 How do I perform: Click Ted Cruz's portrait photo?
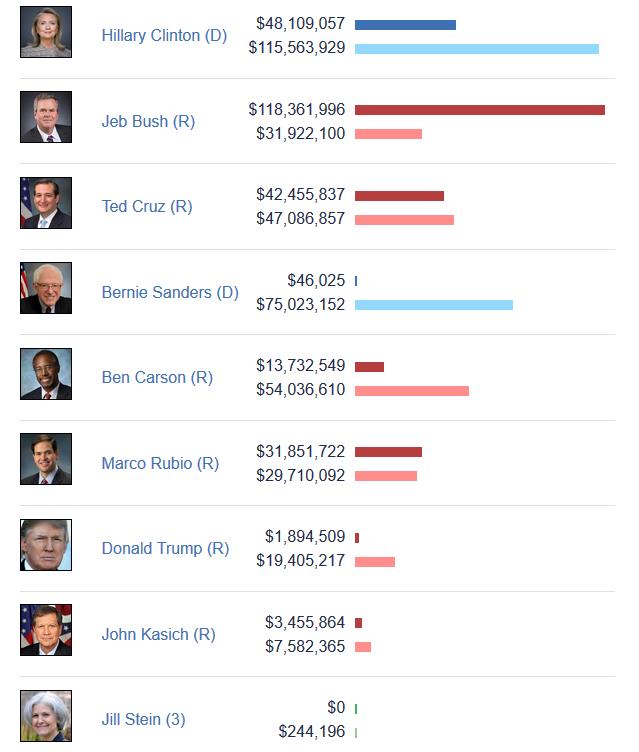tap(46, 203)
